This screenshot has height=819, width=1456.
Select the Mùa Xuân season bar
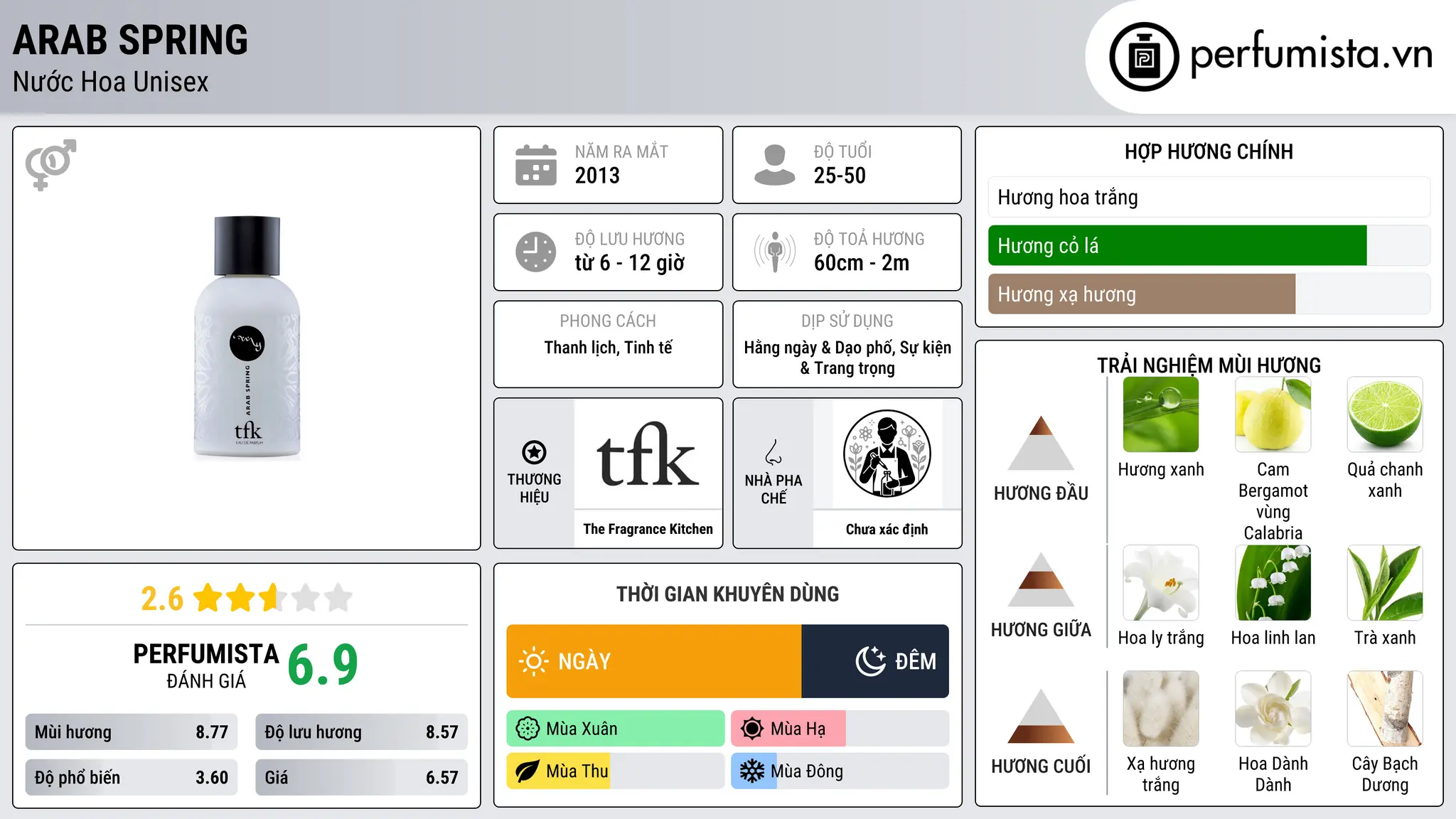616,729
